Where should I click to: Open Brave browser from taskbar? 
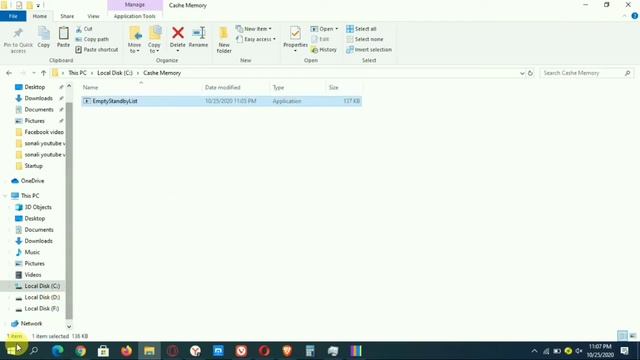(x=287, y=351)
